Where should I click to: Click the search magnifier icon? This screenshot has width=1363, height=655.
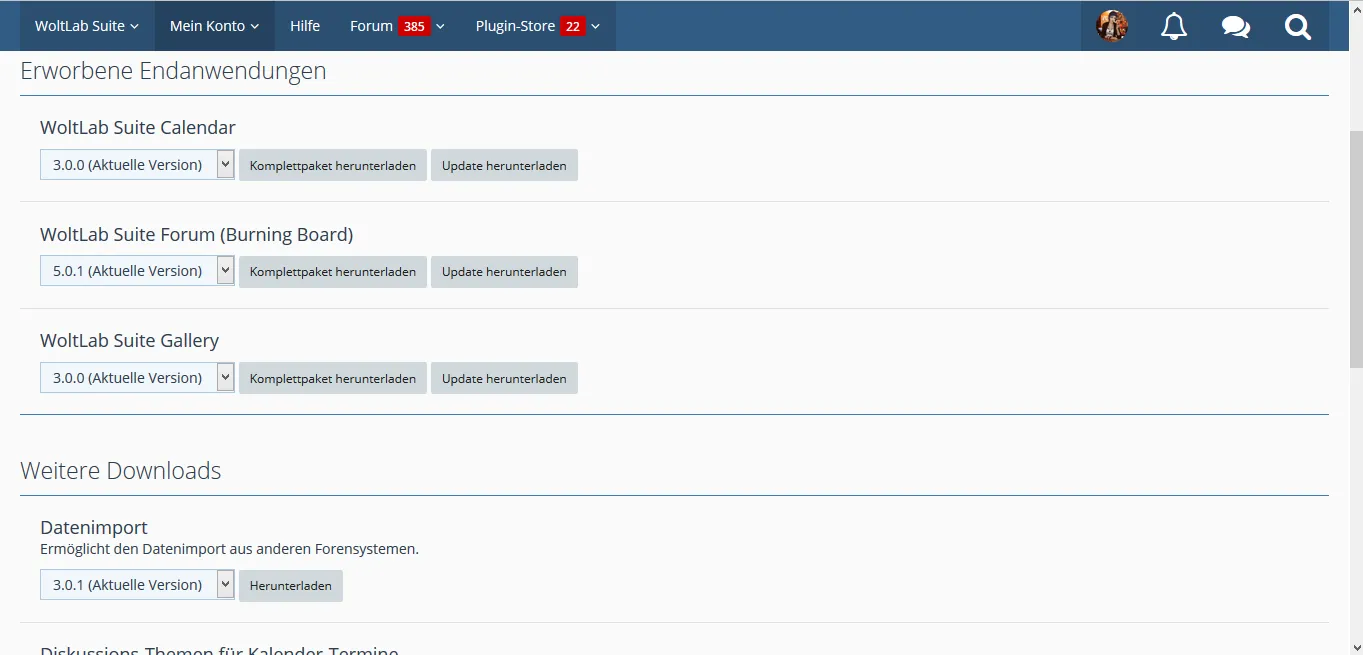(1298, 26)
